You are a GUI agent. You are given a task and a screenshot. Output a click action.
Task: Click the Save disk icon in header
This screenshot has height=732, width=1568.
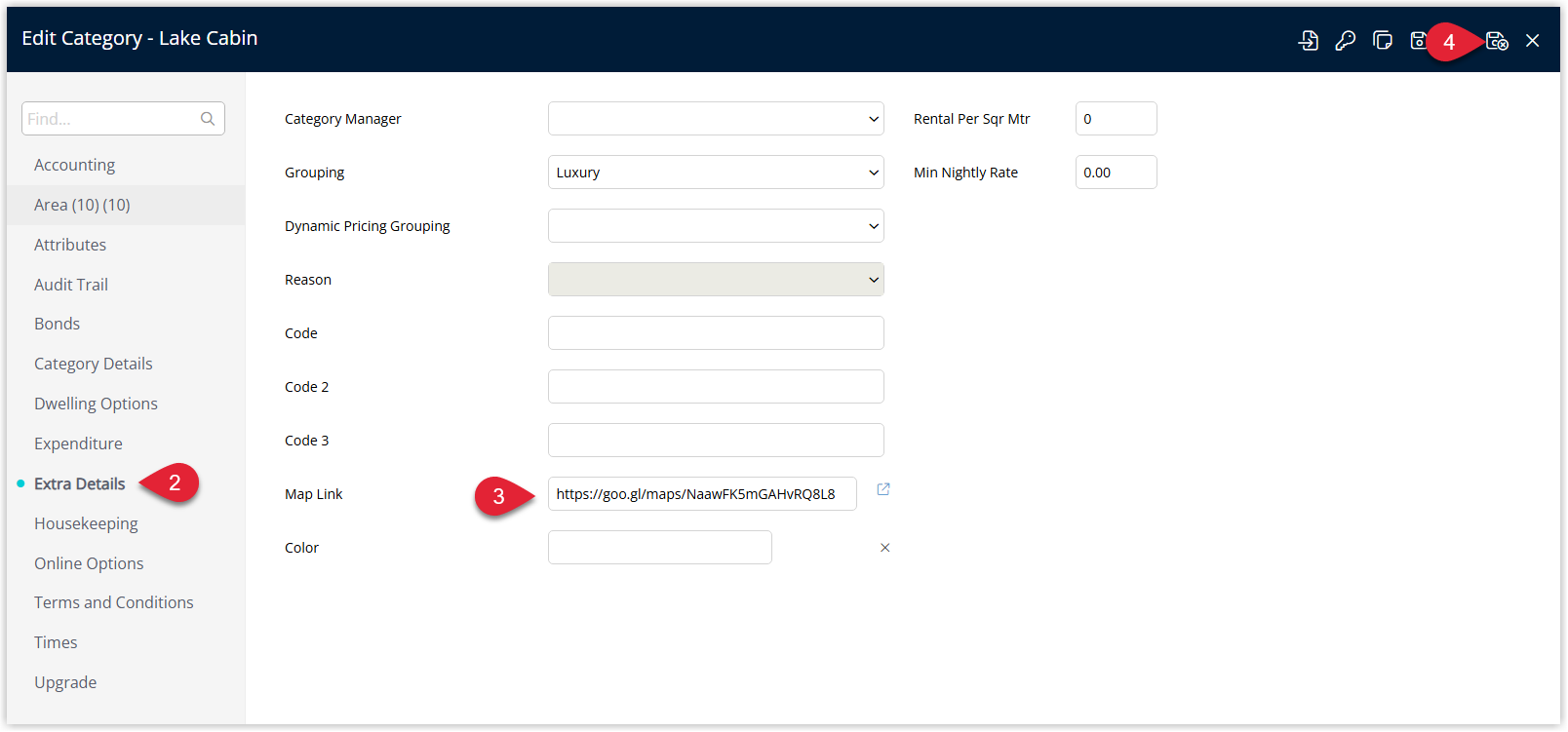click(x=1418, y=41)
